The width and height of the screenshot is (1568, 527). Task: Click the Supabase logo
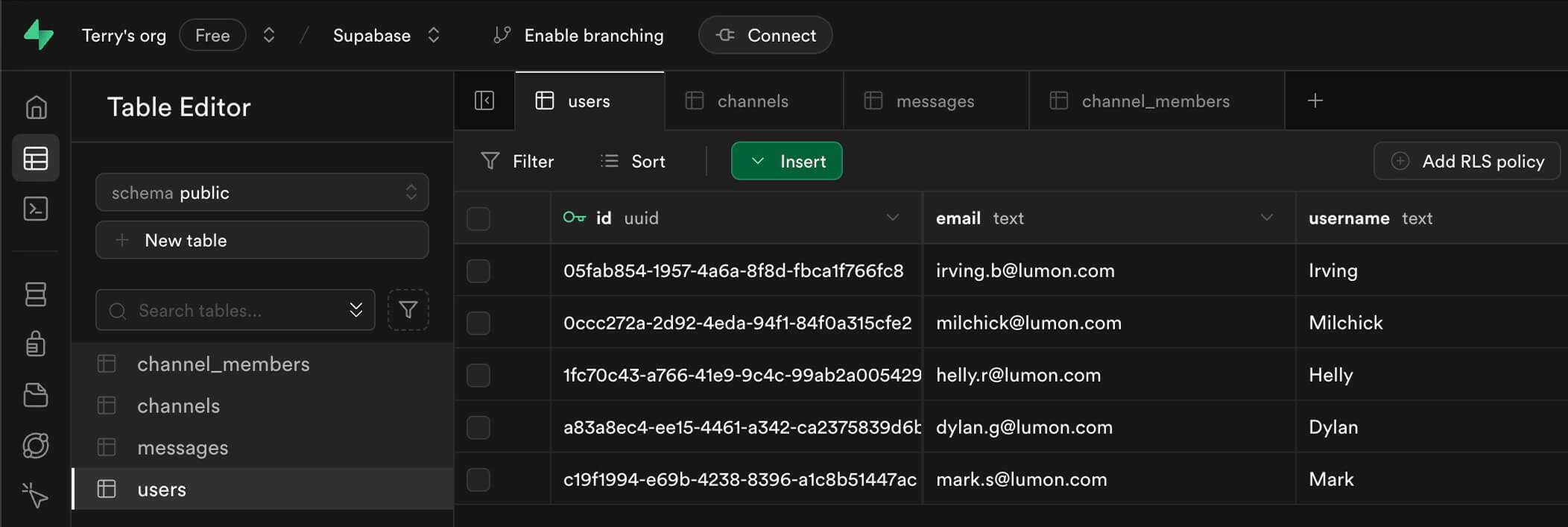click(38, 35)
